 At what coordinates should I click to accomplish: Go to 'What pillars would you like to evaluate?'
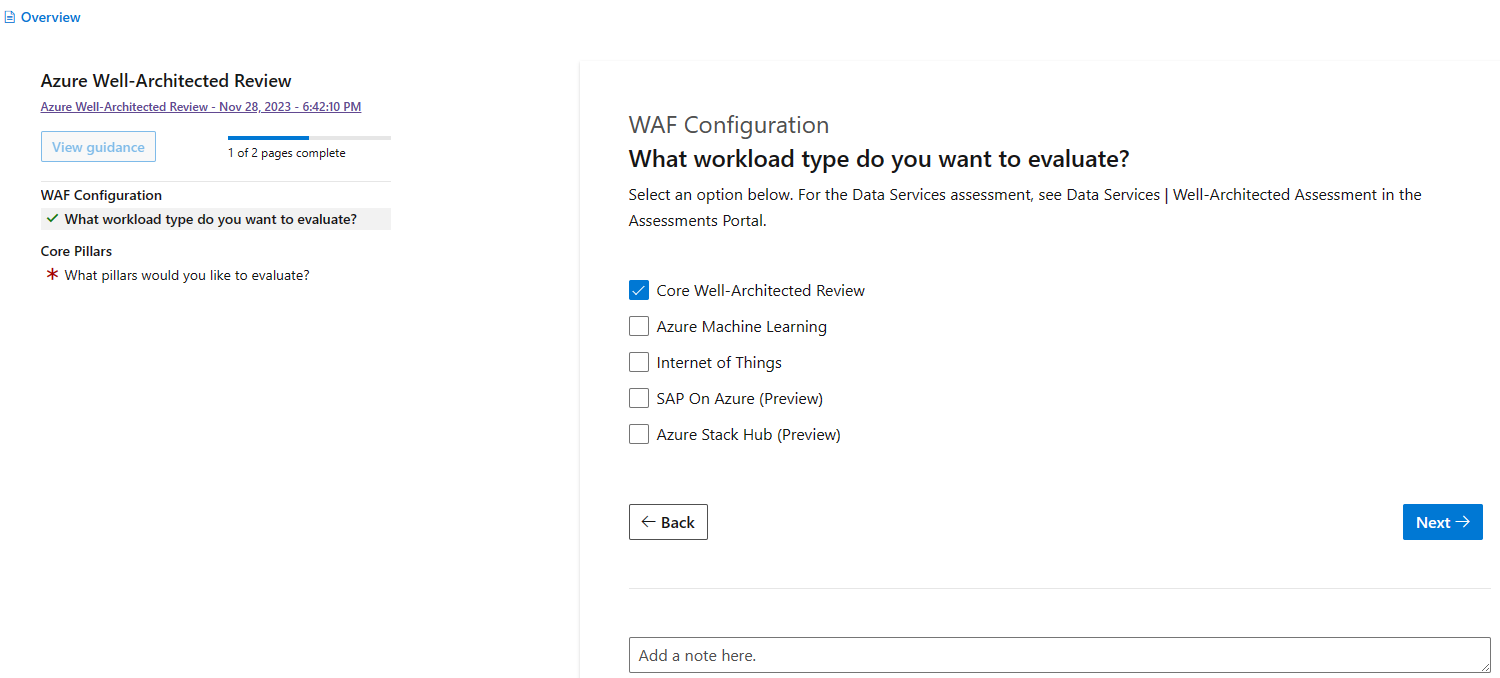coord(187,275)
